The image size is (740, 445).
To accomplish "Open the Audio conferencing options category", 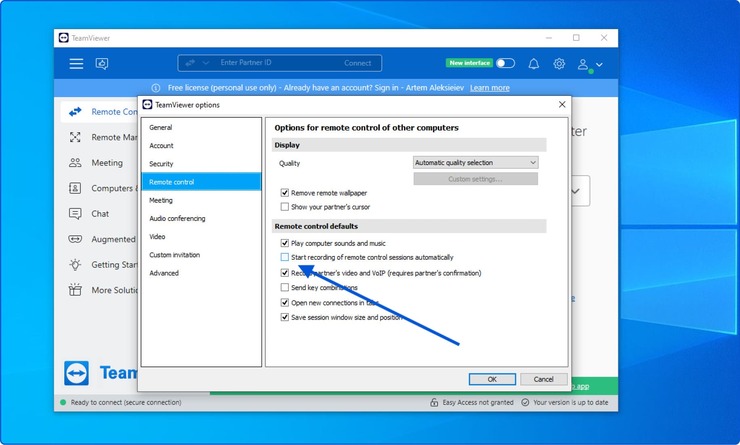I will point(201,218).
